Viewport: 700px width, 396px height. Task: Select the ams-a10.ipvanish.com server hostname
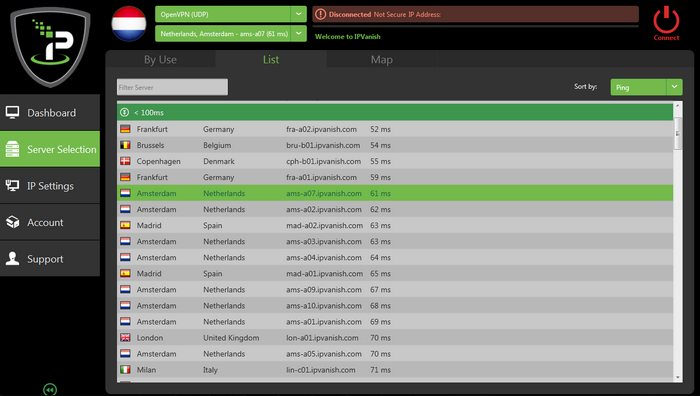[324, 306]
